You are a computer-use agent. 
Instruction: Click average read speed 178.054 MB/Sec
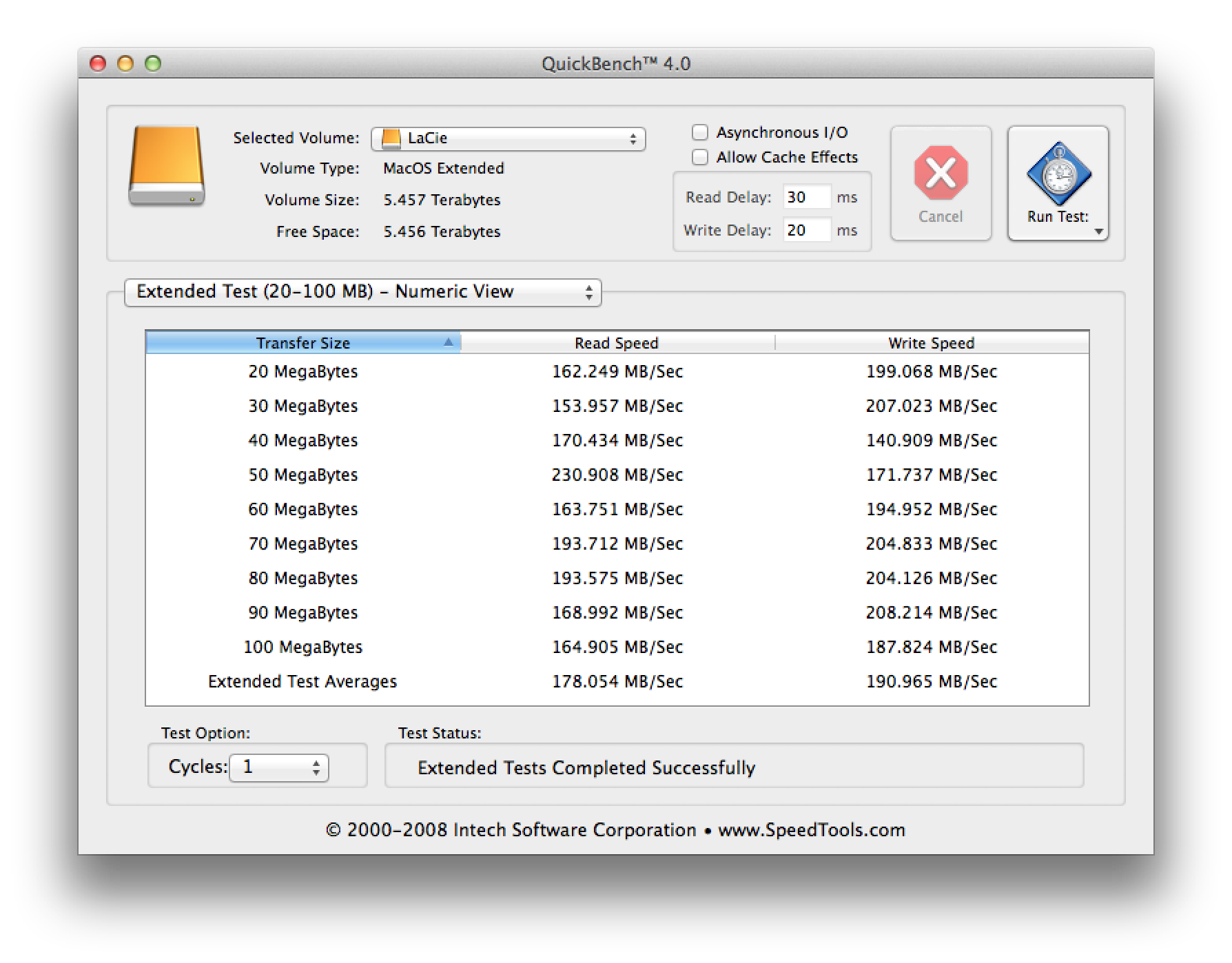pyautogui.click(x=617, y=681)
